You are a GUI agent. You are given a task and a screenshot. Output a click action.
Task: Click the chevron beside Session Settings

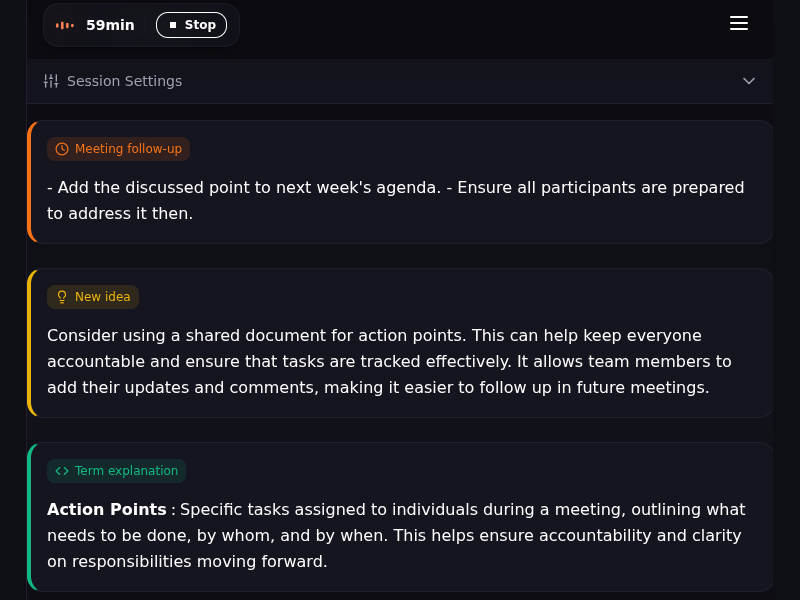(749, 81)
